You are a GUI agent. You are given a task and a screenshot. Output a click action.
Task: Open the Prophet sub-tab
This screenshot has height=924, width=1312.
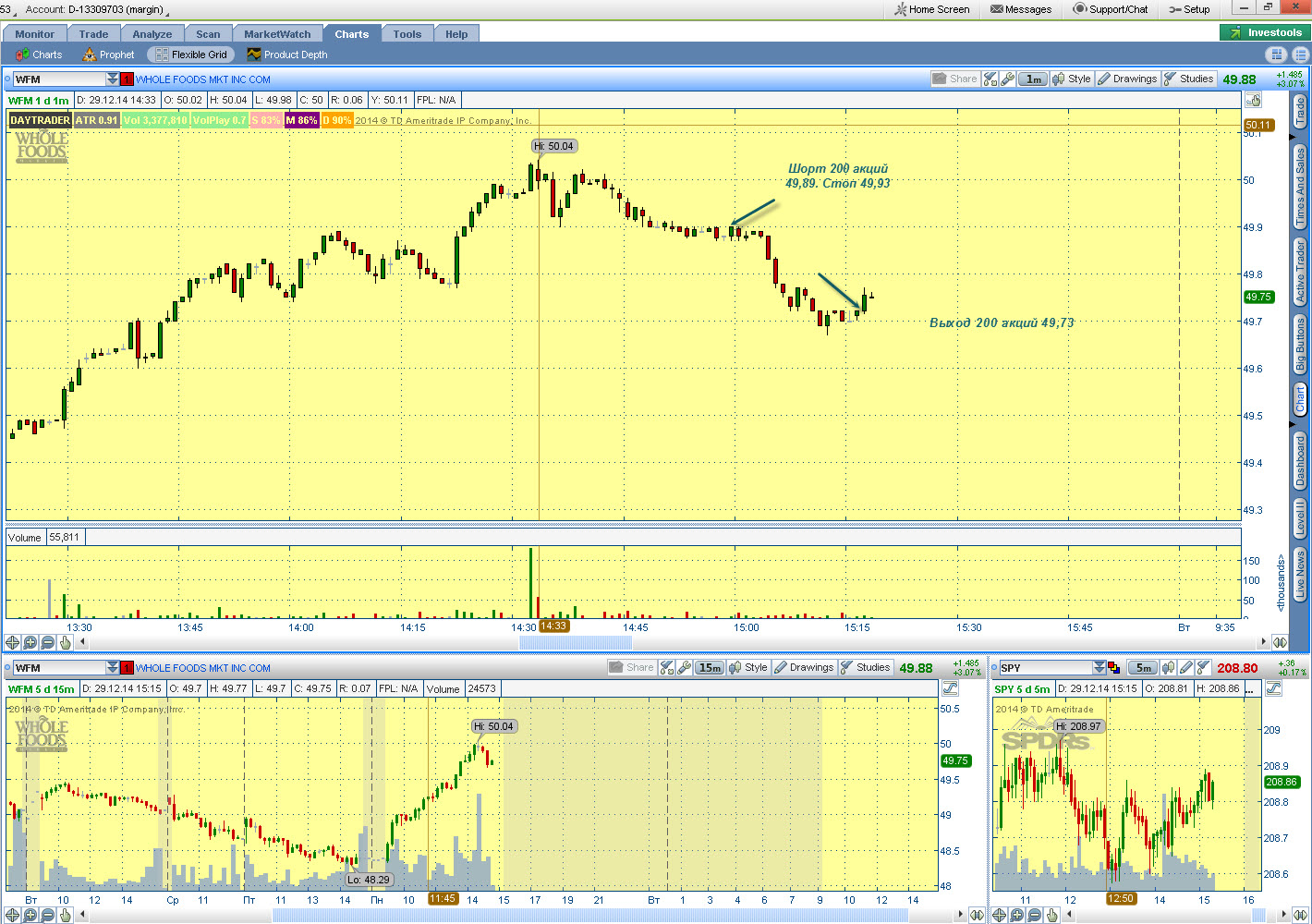108,55
